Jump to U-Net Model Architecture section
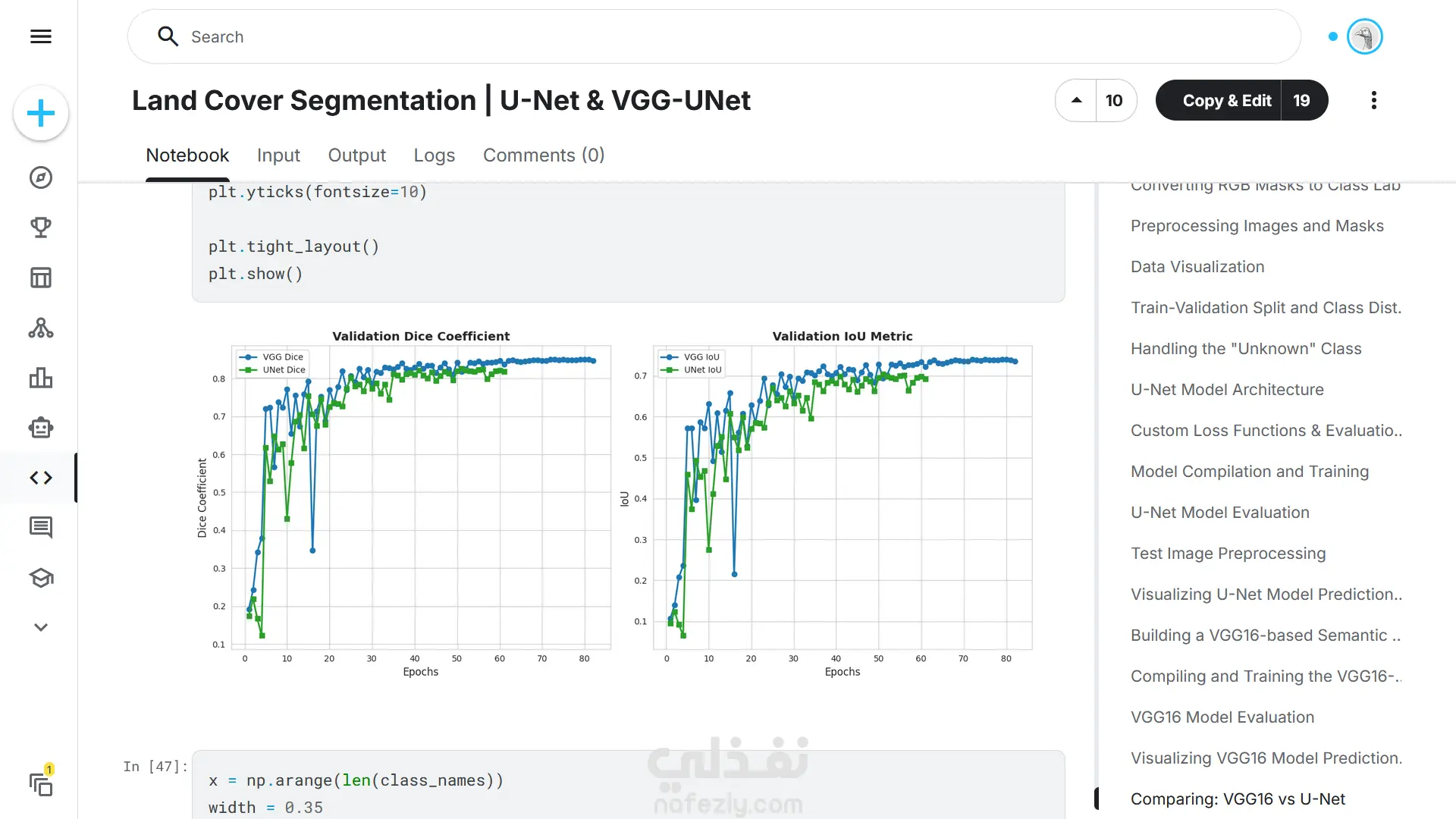This screenshot has height=819, width=1456. point(1227,390)
